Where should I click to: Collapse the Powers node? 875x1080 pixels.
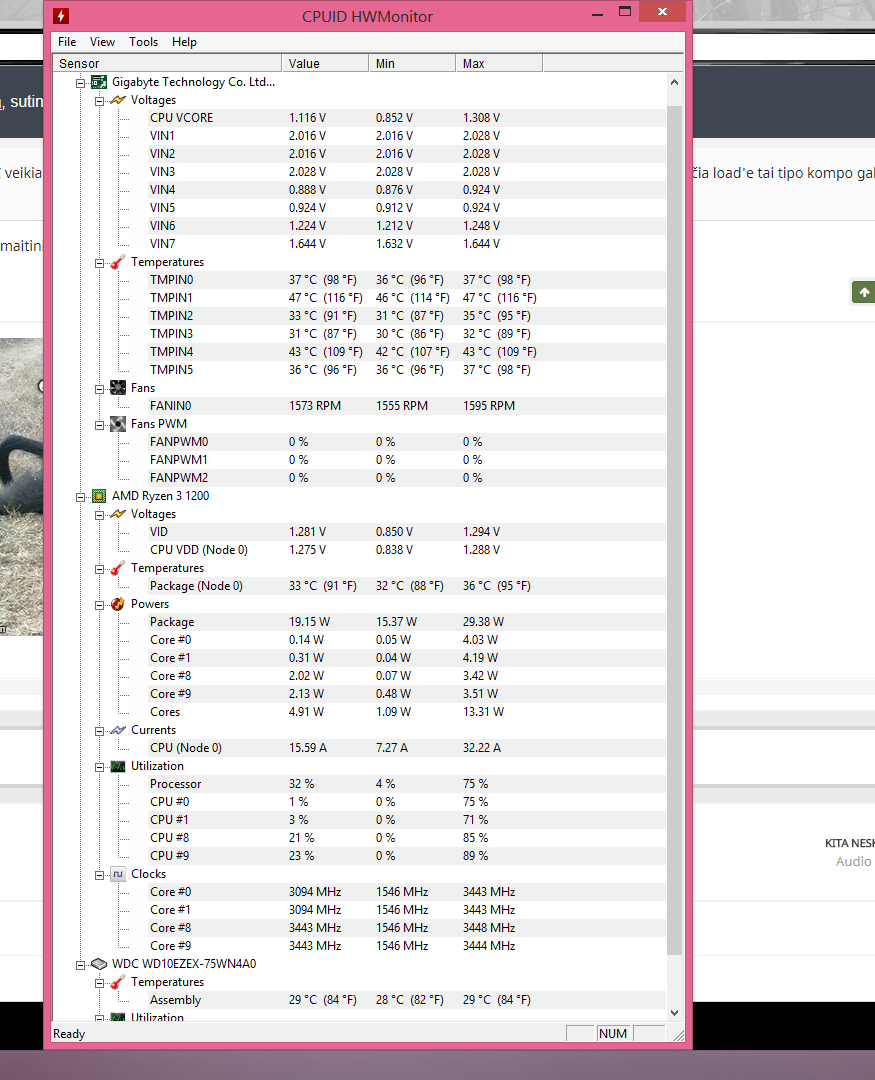tap(99, 605)
